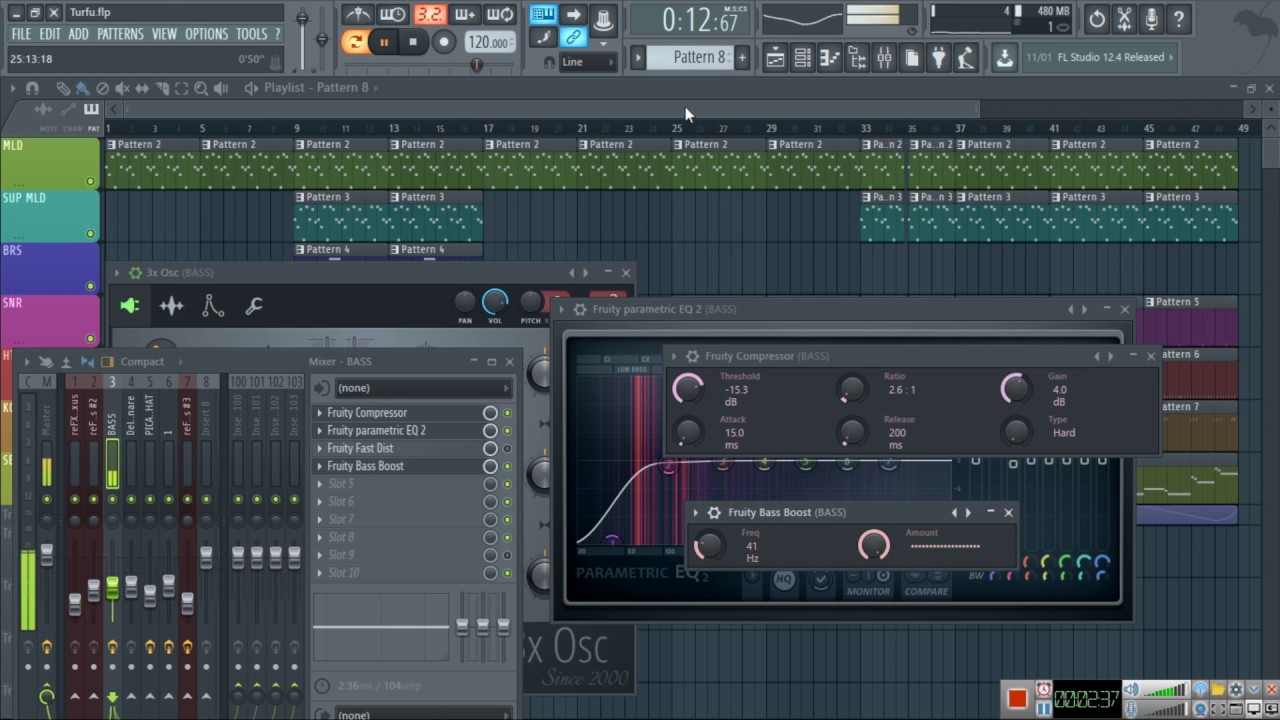Click the record button
Screen dimensions: 1280x720
(444, 42)
